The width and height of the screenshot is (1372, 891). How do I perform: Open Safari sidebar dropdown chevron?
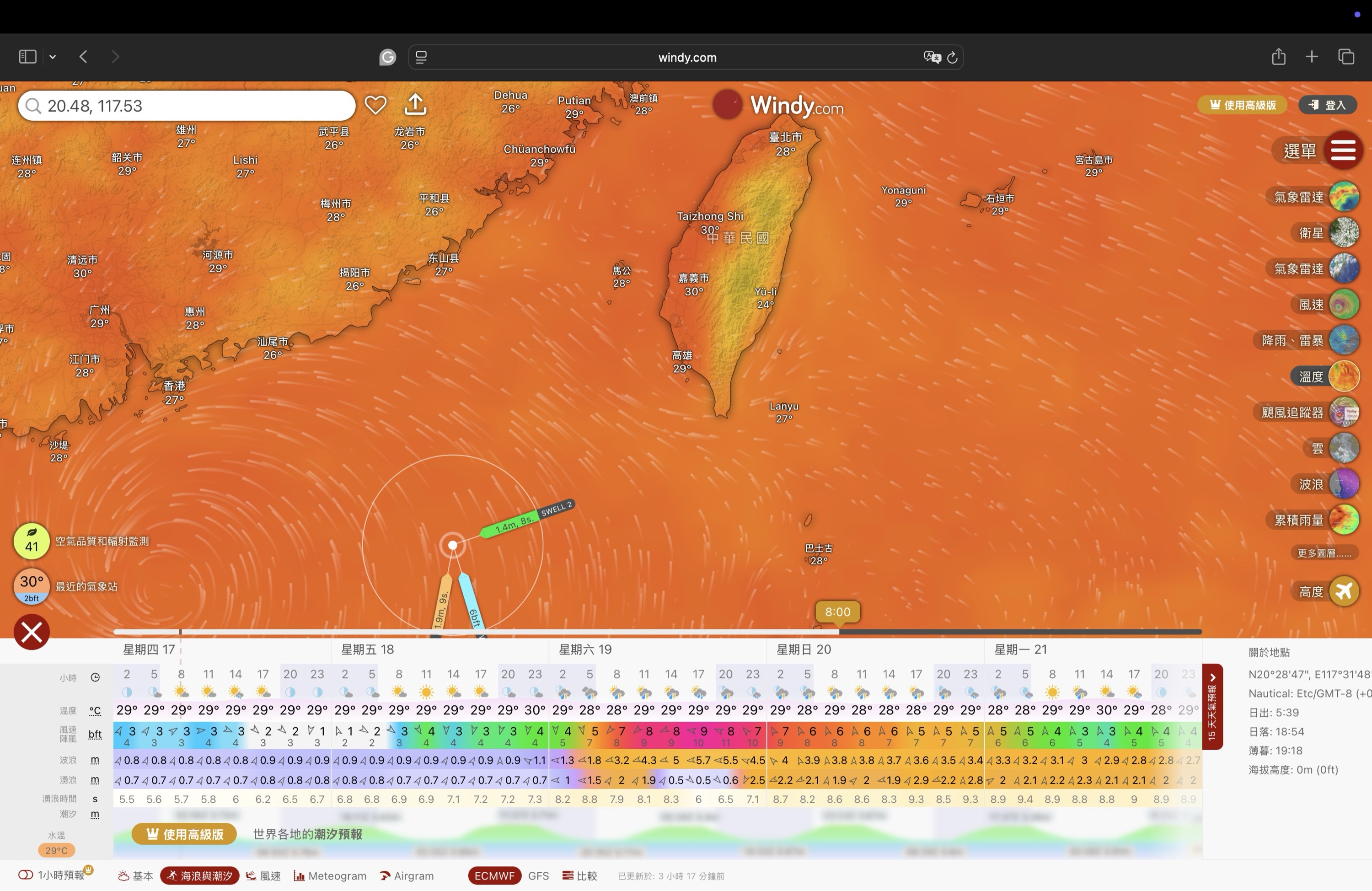[x=53, y=57]
